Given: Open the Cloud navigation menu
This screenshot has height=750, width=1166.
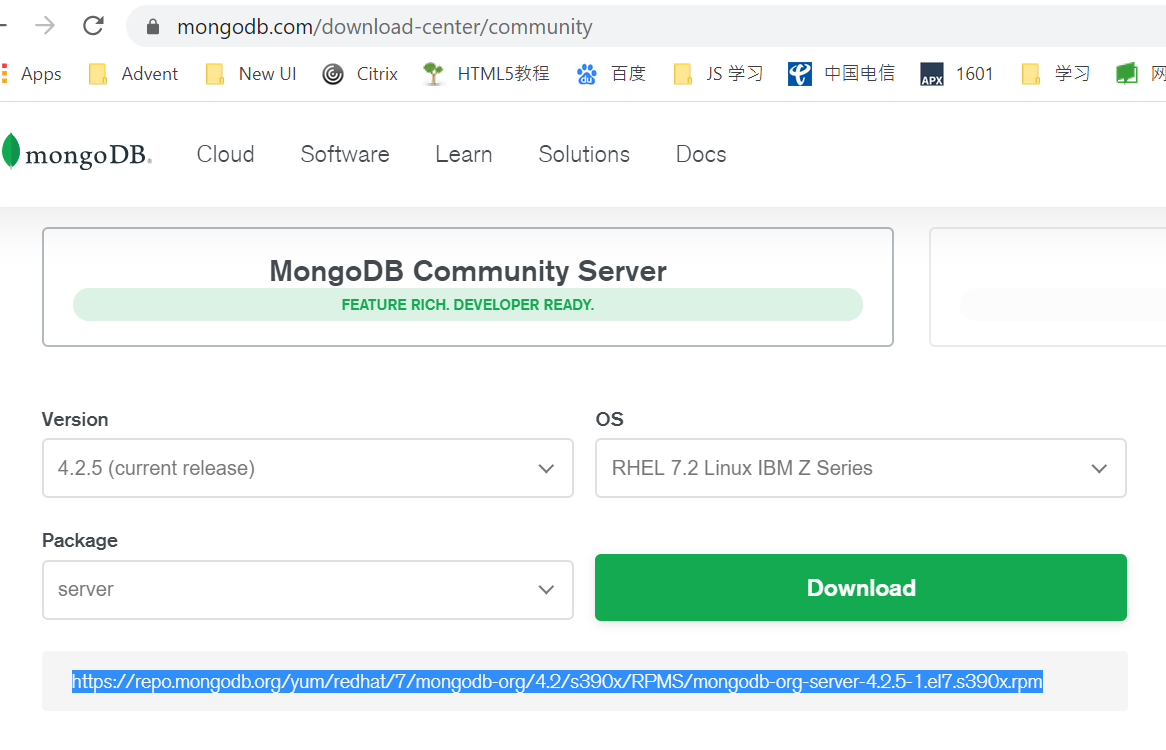Looking at the screenshot, I should [225, 154].
